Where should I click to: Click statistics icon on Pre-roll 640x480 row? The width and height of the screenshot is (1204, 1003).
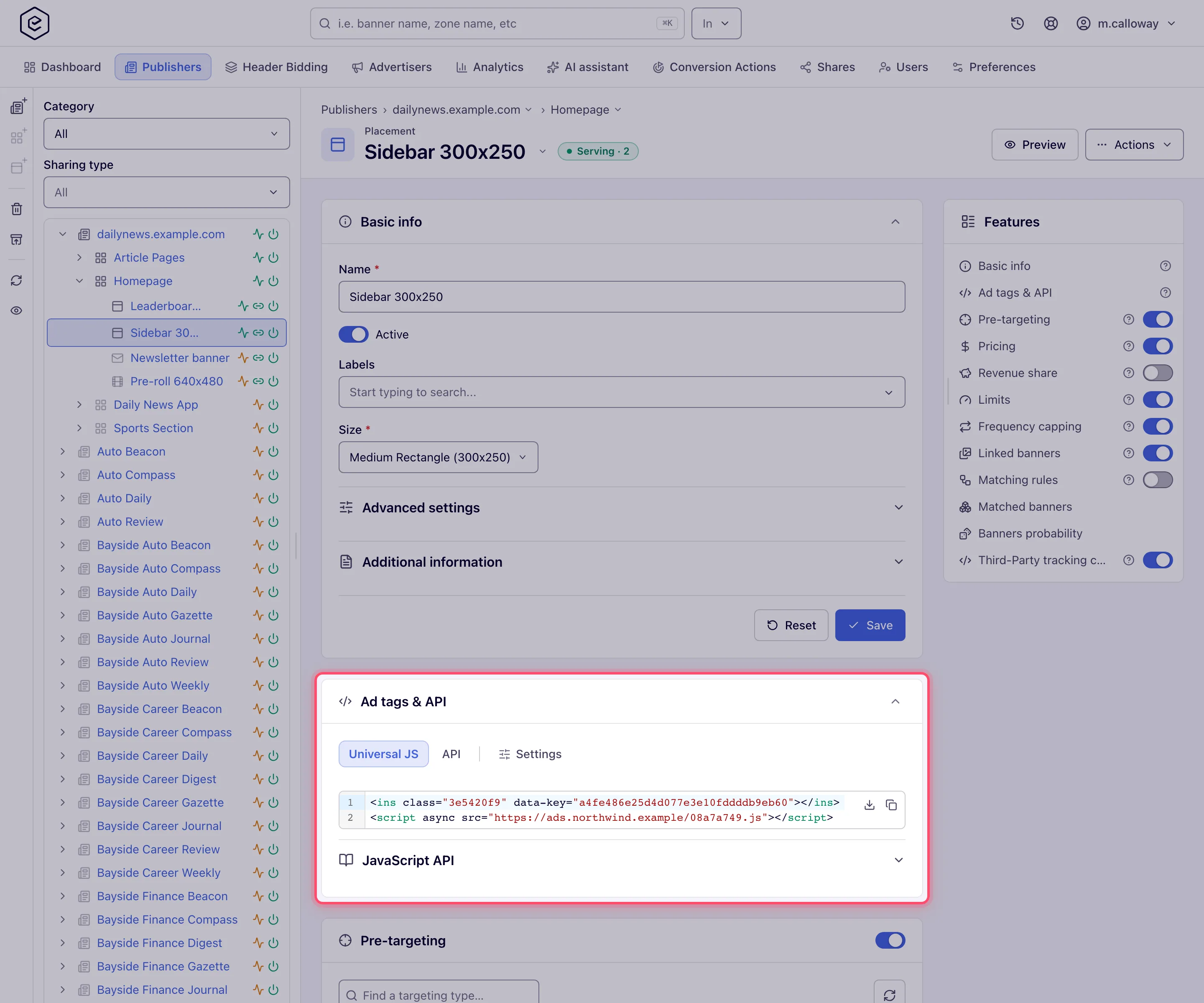(243, 381)
